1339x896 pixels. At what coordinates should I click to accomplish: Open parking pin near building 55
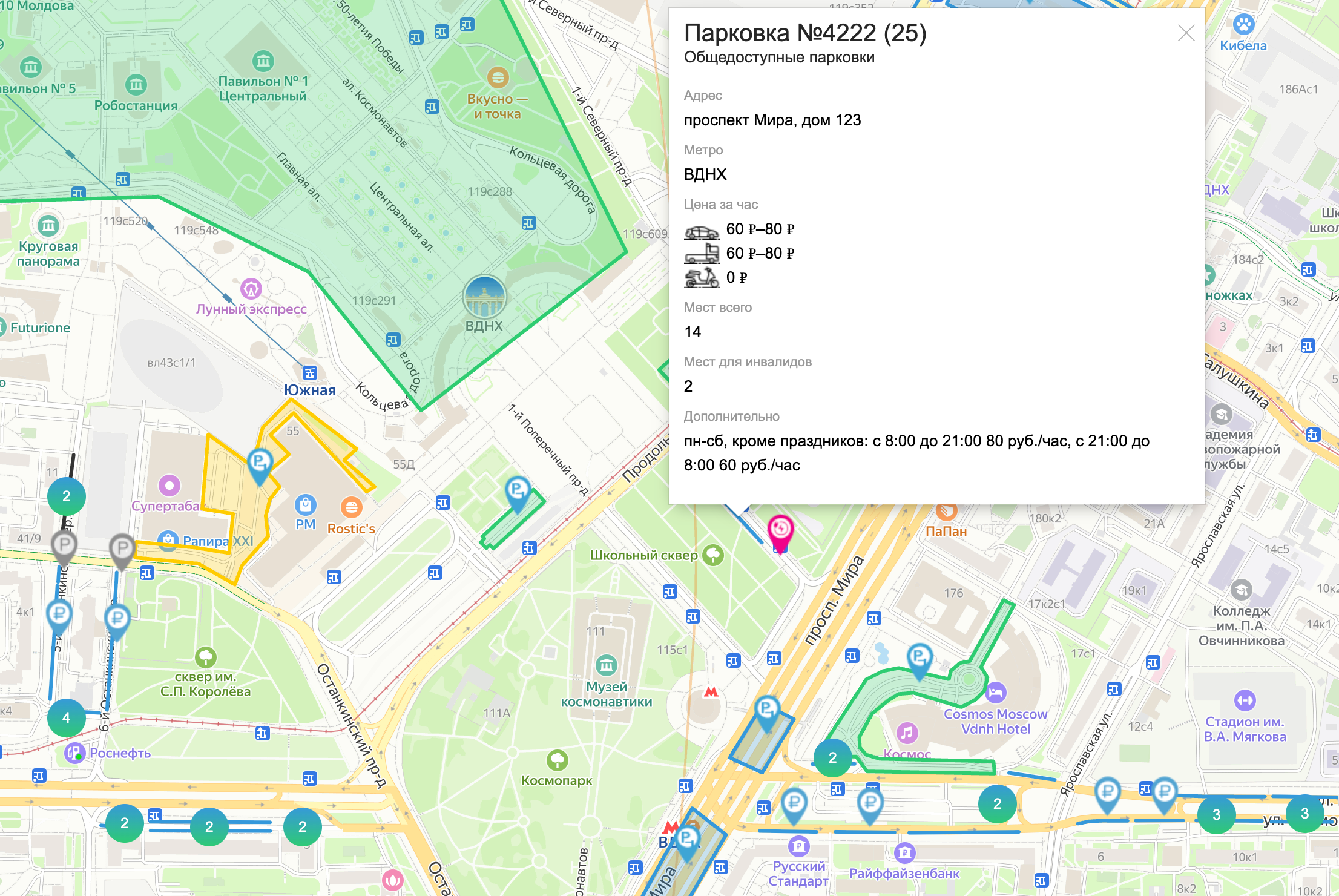[260, 463]
